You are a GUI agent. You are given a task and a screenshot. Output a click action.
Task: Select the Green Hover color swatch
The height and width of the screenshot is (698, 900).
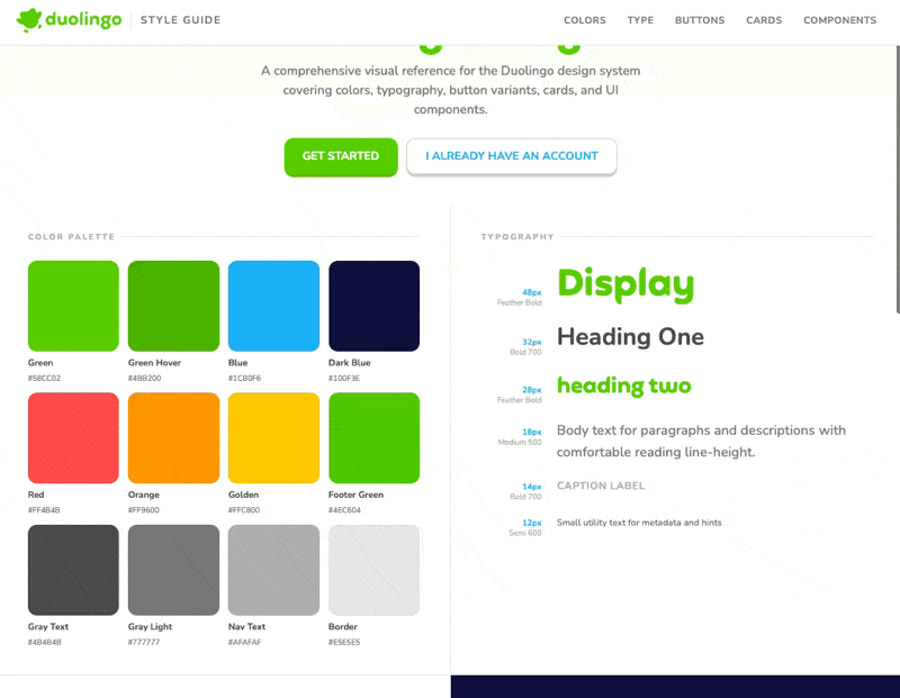point(173,306)
